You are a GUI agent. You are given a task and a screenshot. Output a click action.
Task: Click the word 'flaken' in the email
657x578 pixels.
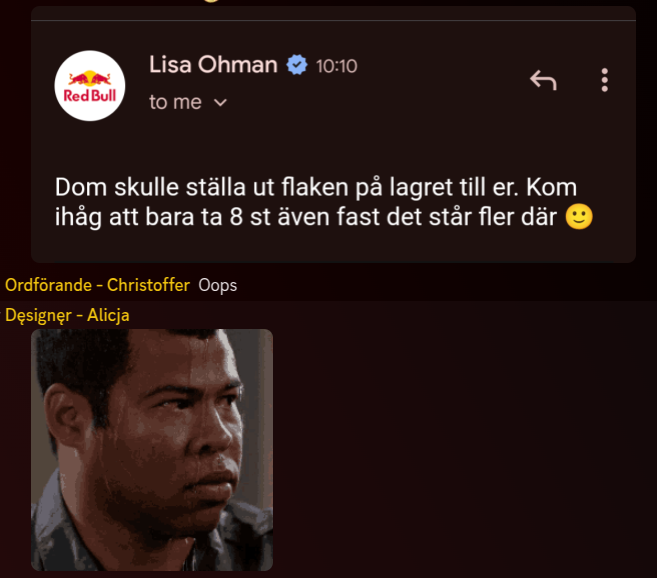(x=315, y=187)
